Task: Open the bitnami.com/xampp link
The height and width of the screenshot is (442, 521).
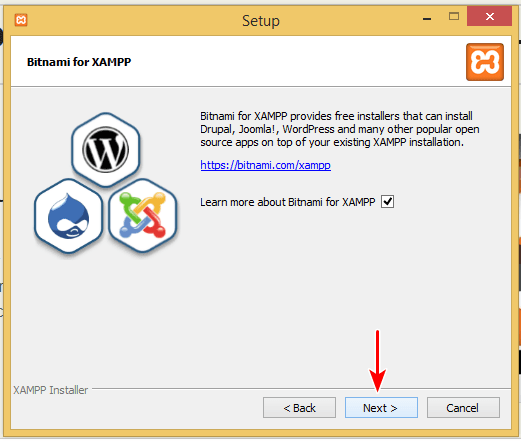Action: pos(265,165)
